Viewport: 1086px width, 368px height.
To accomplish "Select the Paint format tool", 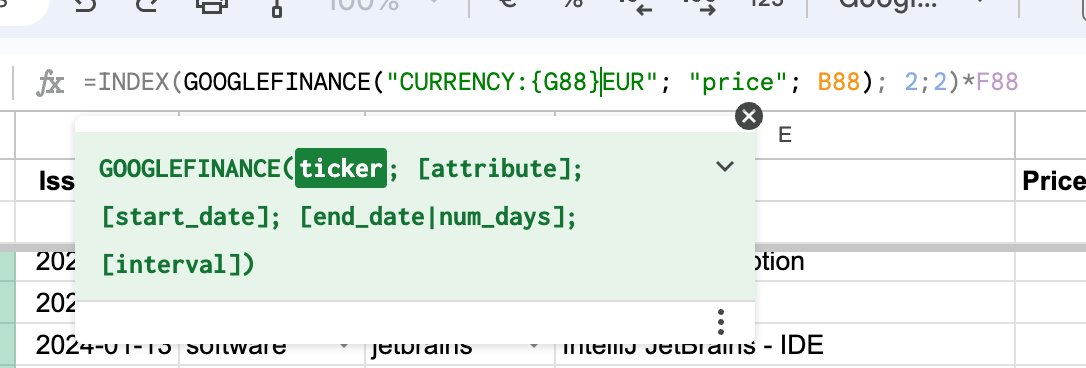I will [x=276, y=7].
